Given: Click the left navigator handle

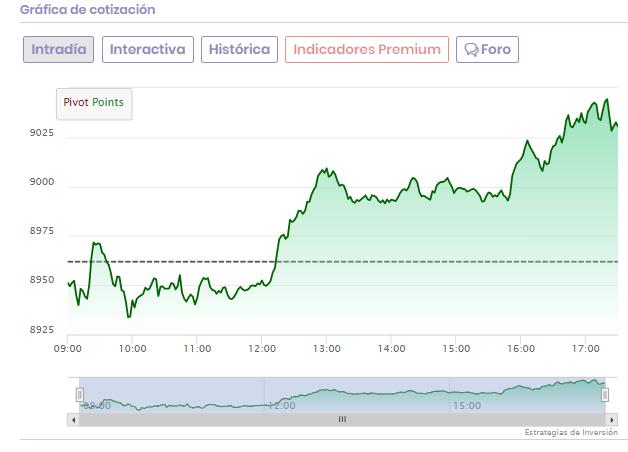Looking at the screenshot, I should click(79, 395).
